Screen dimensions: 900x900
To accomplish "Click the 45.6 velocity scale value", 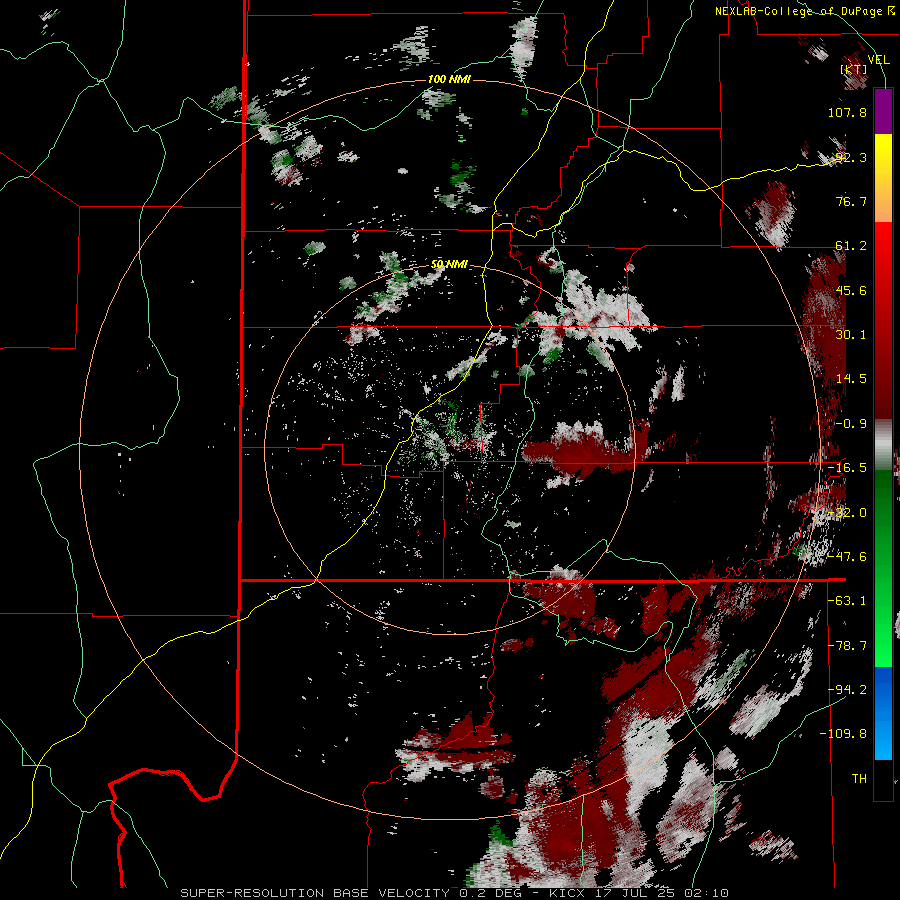I will pos(851,290).
